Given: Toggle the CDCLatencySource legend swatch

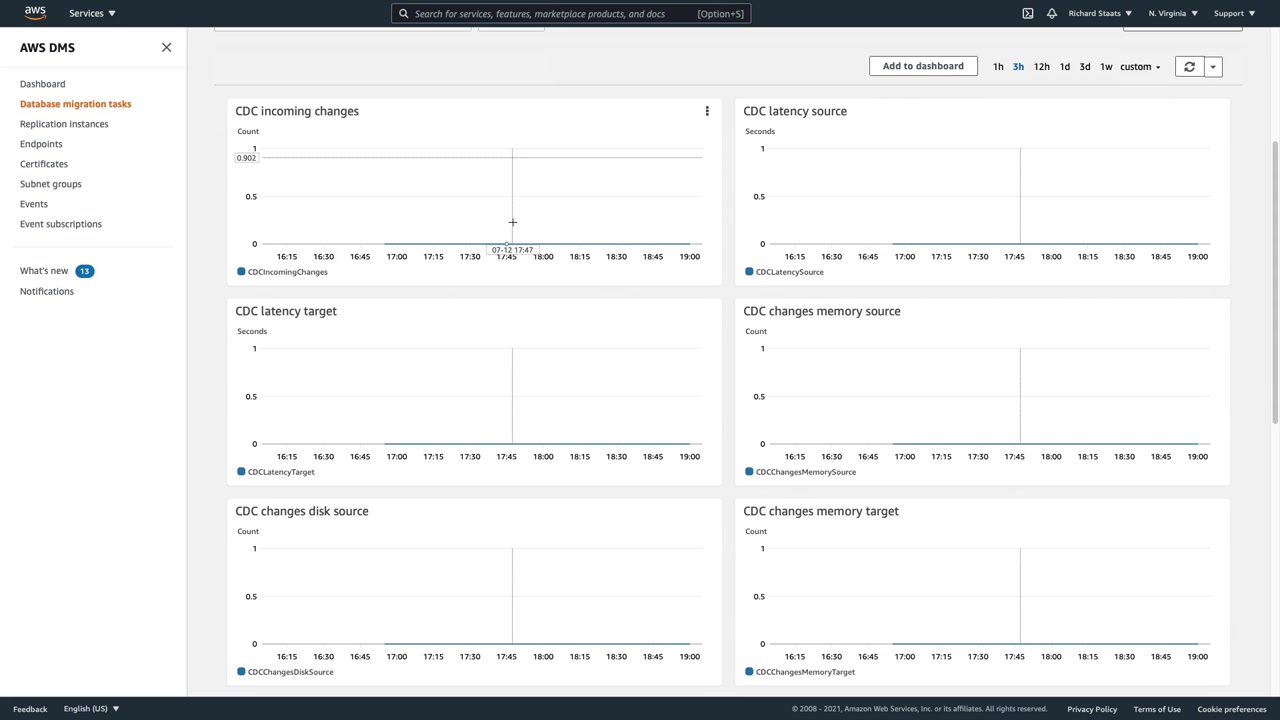Looking at the screenshot, I should tap(749, 272).
